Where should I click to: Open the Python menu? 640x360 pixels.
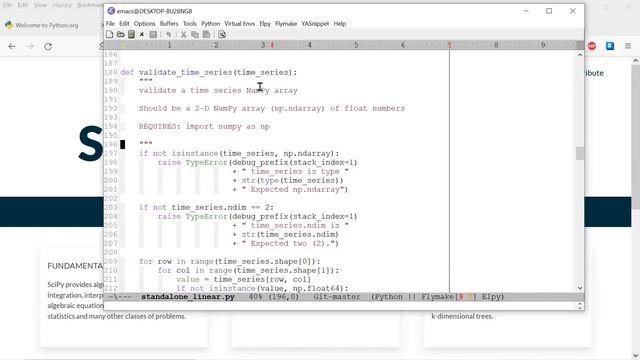click(x=211, y=24)
